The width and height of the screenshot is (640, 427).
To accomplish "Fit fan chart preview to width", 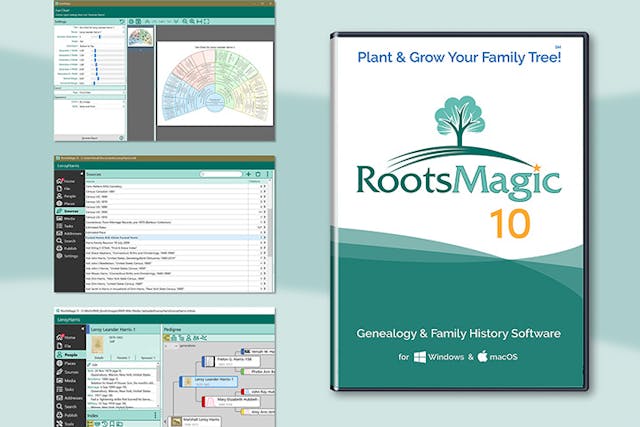I will (199, 21).
